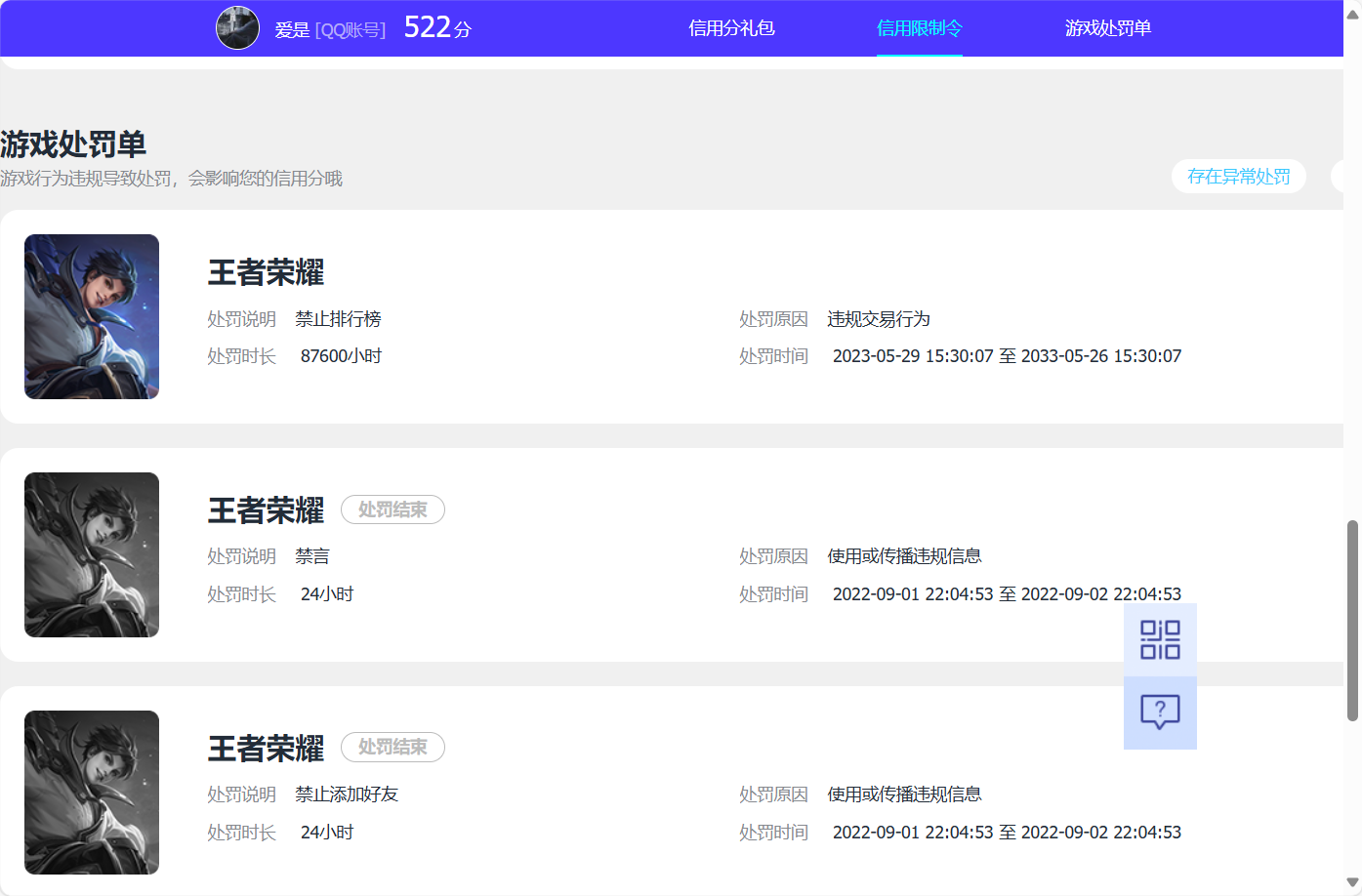
Task: Click the 违规交易行为 penalty reason
Action: [x=879, y=319]
